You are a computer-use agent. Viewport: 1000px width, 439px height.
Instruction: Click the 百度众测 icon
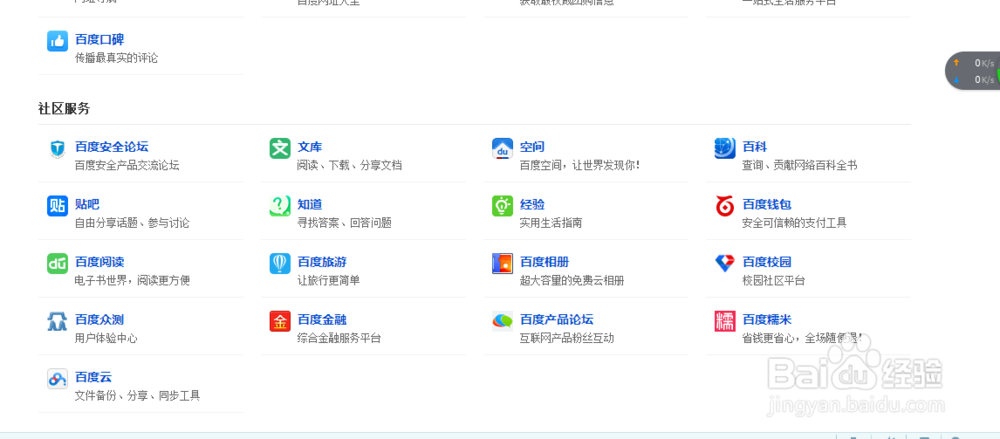57,321
